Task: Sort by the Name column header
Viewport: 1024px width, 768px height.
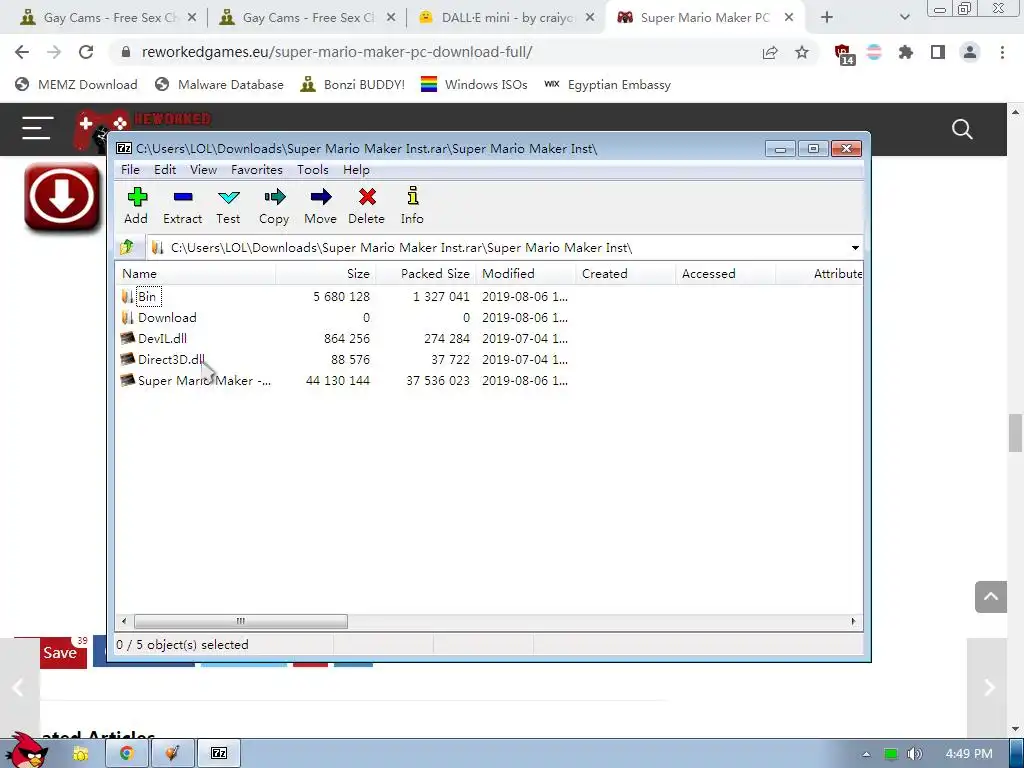Action: (x=195, y=274)
